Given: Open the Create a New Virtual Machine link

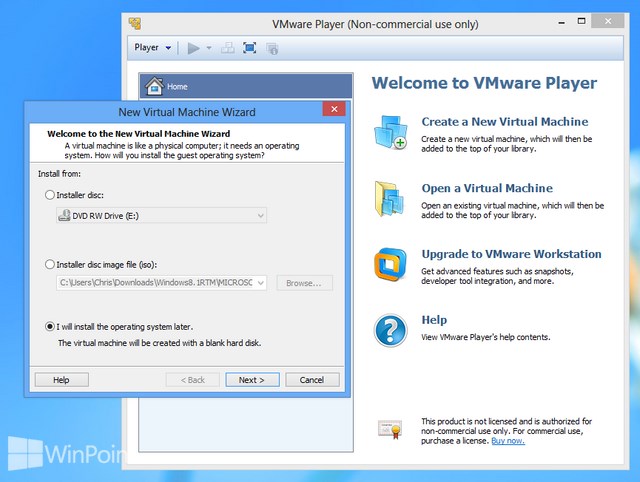Looking at the screenshot, I should point(504,122).
